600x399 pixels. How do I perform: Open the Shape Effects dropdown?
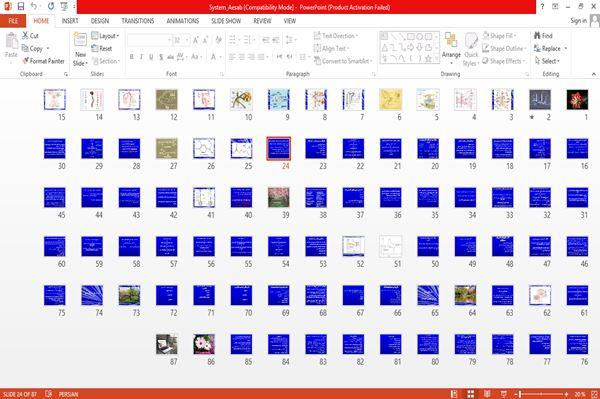[x=503, y=61]
